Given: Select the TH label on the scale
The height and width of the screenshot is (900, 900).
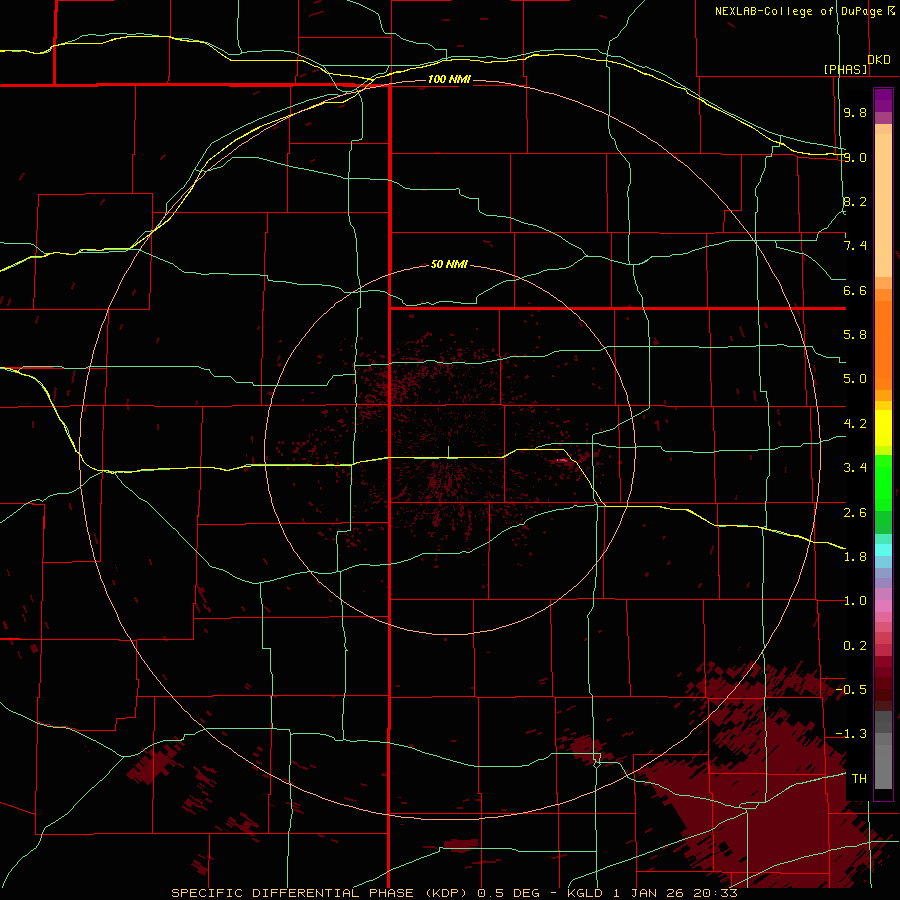Looking at the screenshot, I should point(859,779).
